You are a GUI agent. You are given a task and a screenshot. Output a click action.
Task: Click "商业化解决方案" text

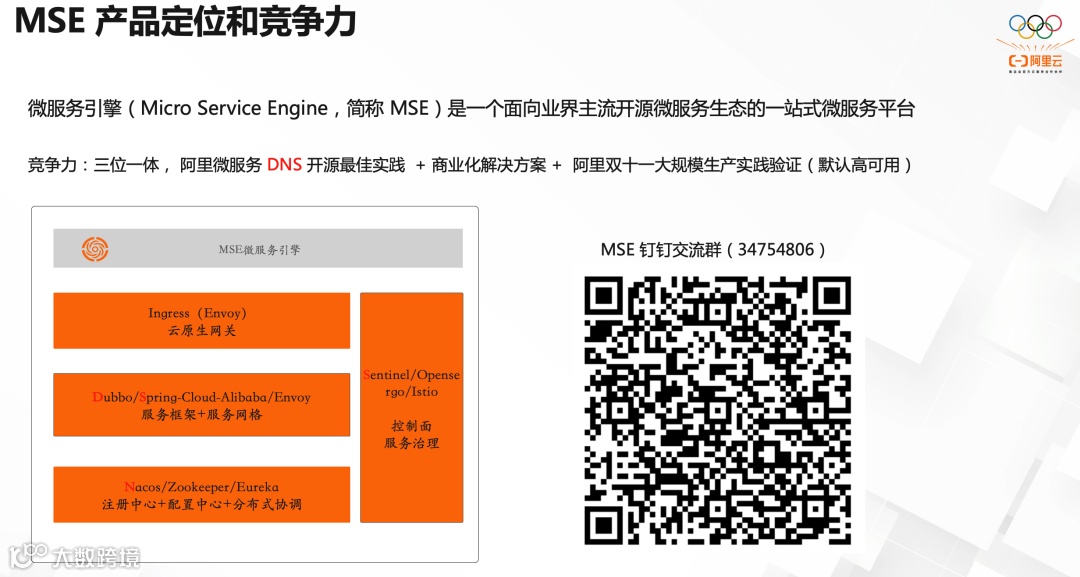[x=488, y=165]
